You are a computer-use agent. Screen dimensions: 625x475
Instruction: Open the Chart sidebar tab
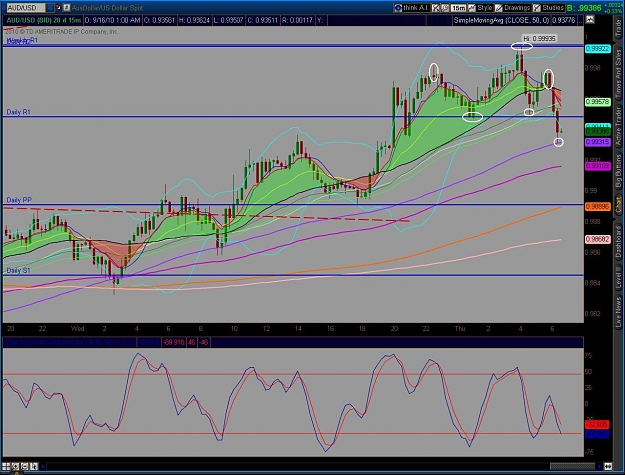tap(618, 204)
